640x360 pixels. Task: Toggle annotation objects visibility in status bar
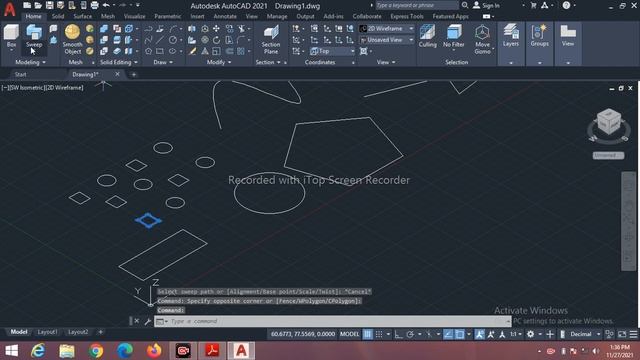click(x=480, y=334)
